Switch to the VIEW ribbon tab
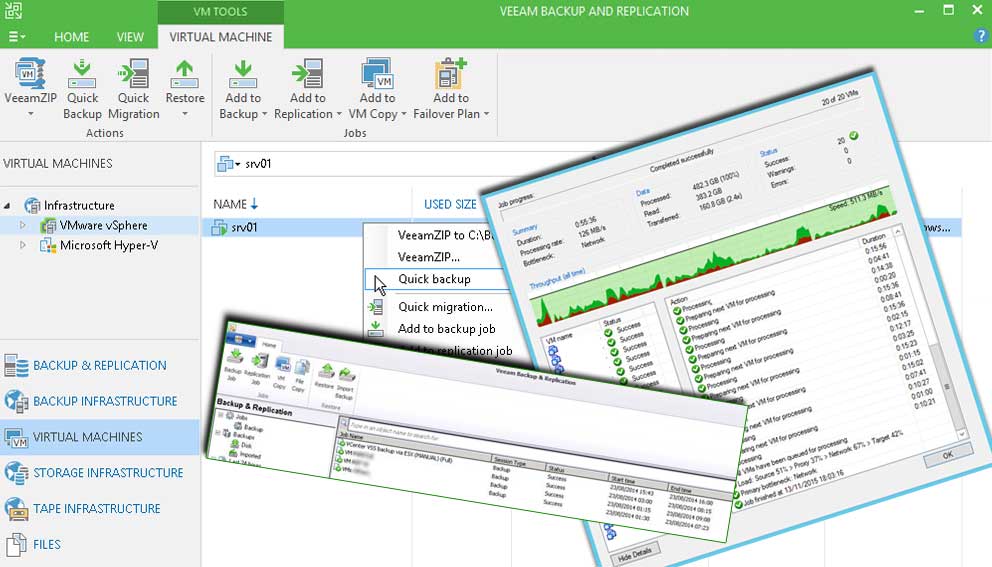Screen dimensions: 992x567 (x=130, y=37)
